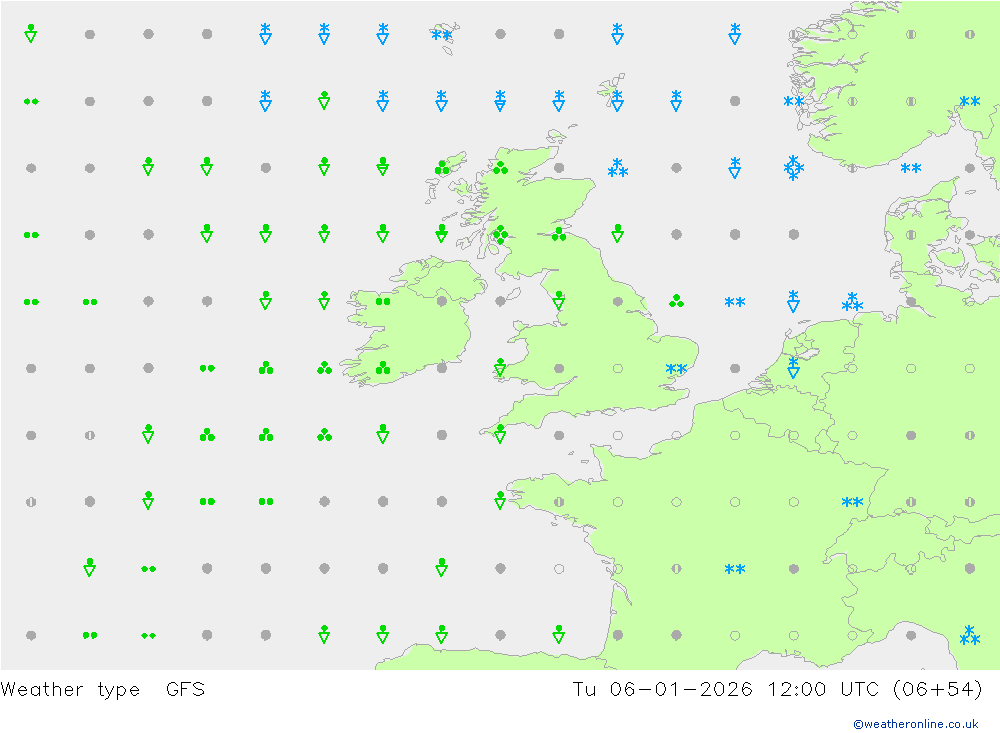The height and width of the screenshot is (733, 1000).
Task: Click the triple rain-dot symbol near Firth of Forth
Action: pos(559,234)
